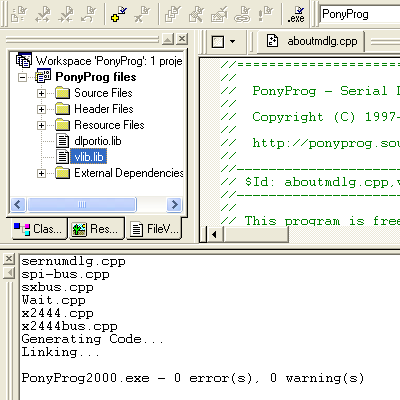Close the workspace pane
400x400 pixels.
point(182,39)
